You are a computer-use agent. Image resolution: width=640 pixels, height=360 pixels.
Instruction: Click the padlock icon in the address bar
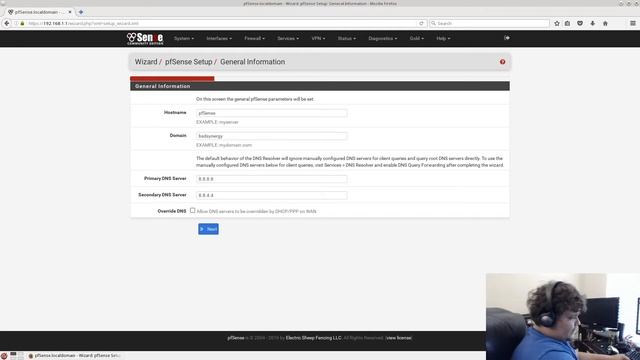22,23
